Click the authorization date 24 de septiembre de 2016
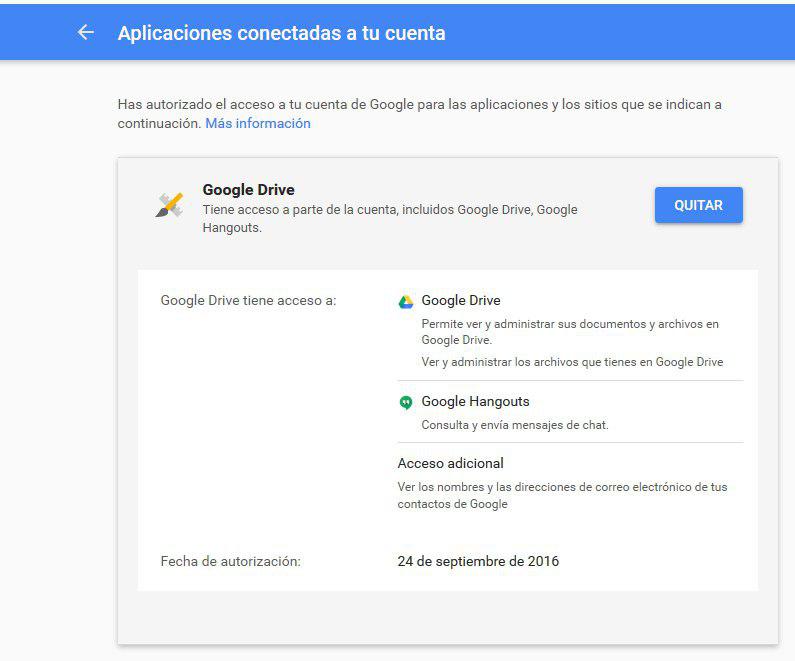795x661 pixels. point(478,561)
